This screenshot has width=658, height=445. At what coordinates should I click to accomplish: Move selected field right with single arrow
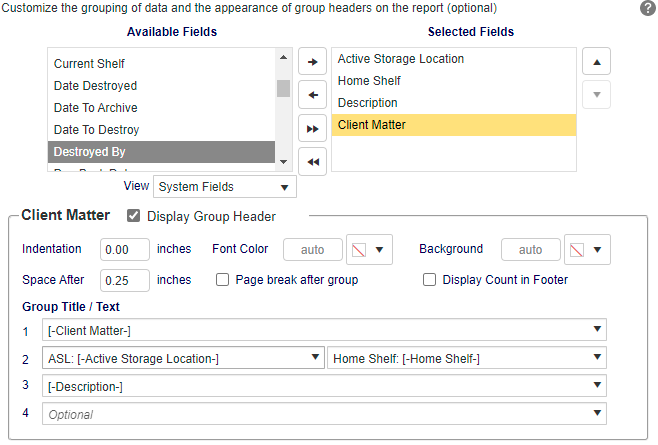tap(312, 62)
